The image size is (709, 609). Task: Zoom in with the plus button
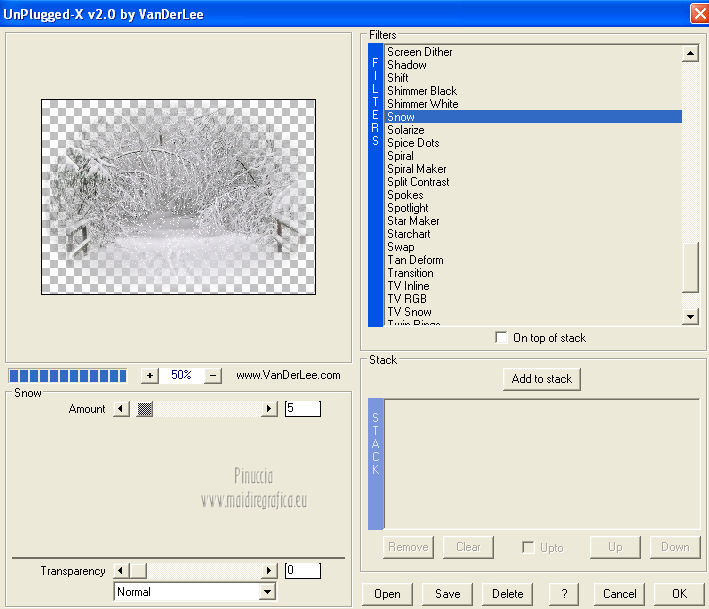pyautogui.click(x=150, y=375)
